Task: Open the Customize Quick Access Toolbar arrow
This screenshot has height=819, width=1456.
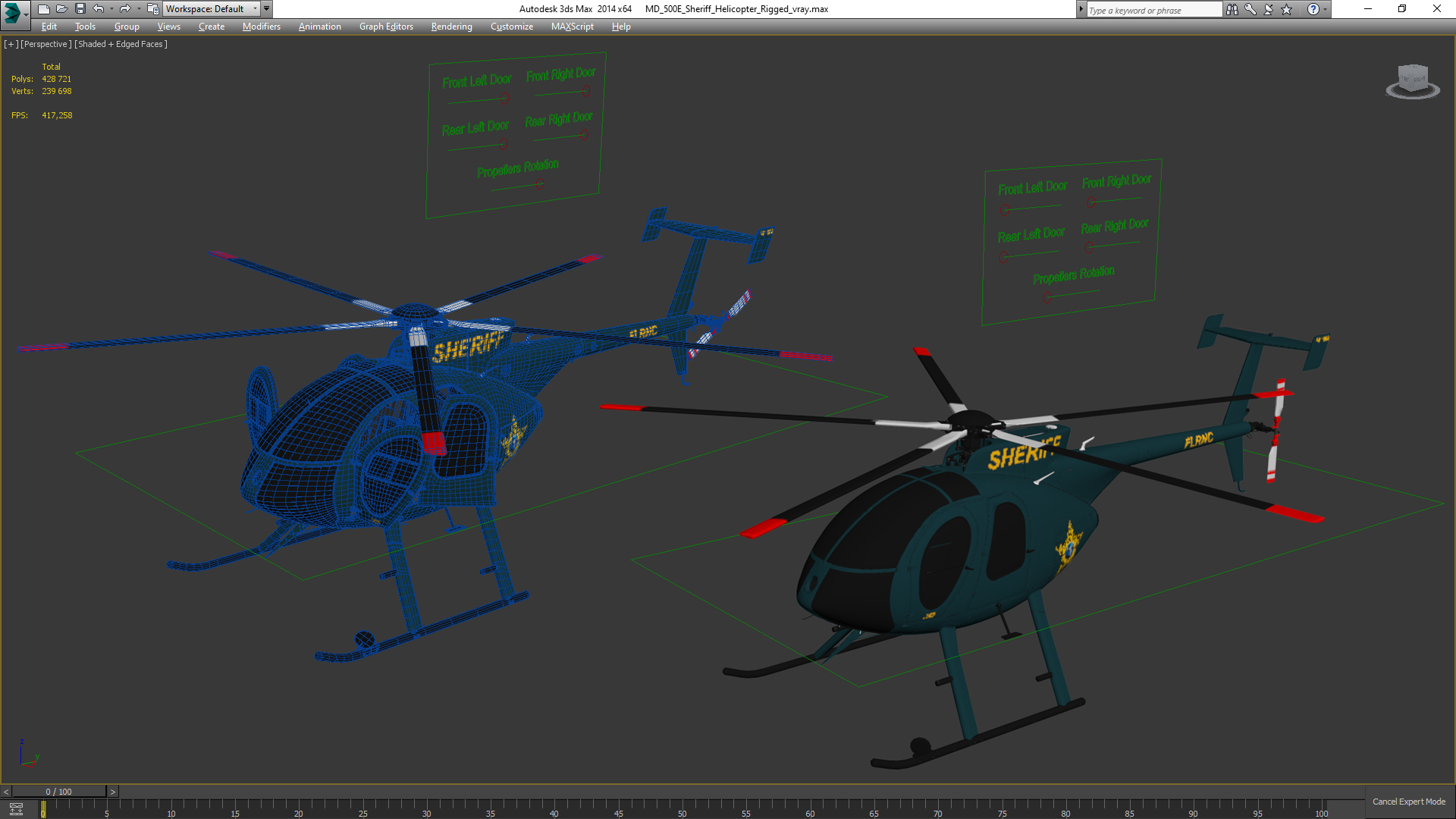Action: pyautogui.click(x=267, y=9)
